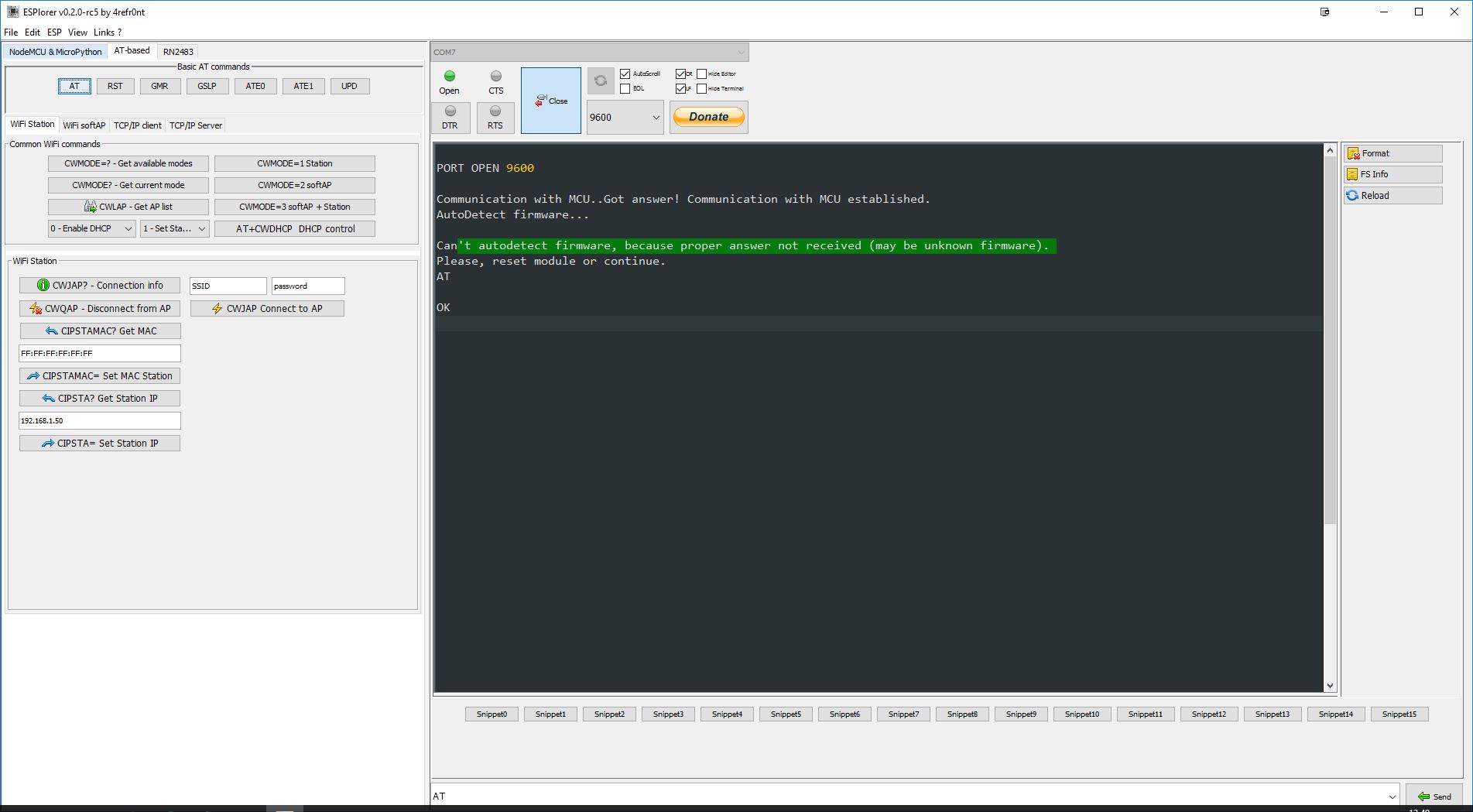1473x812 pixels.
Task: Click the Reload button icon
Action: (1353, 195)
